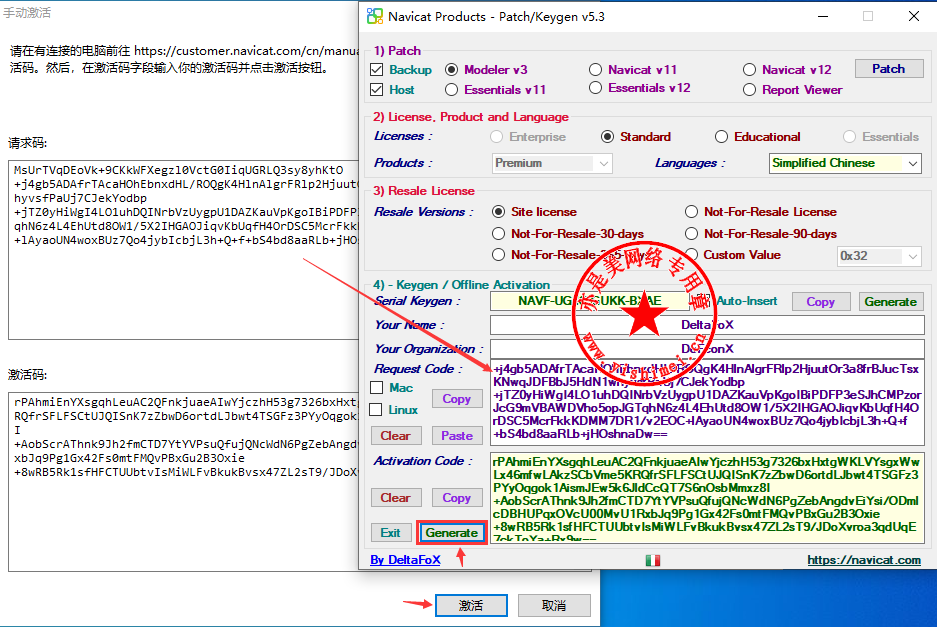Copy the Activation Code
This screenshot has height=627, width=937.
click(457, 497)
